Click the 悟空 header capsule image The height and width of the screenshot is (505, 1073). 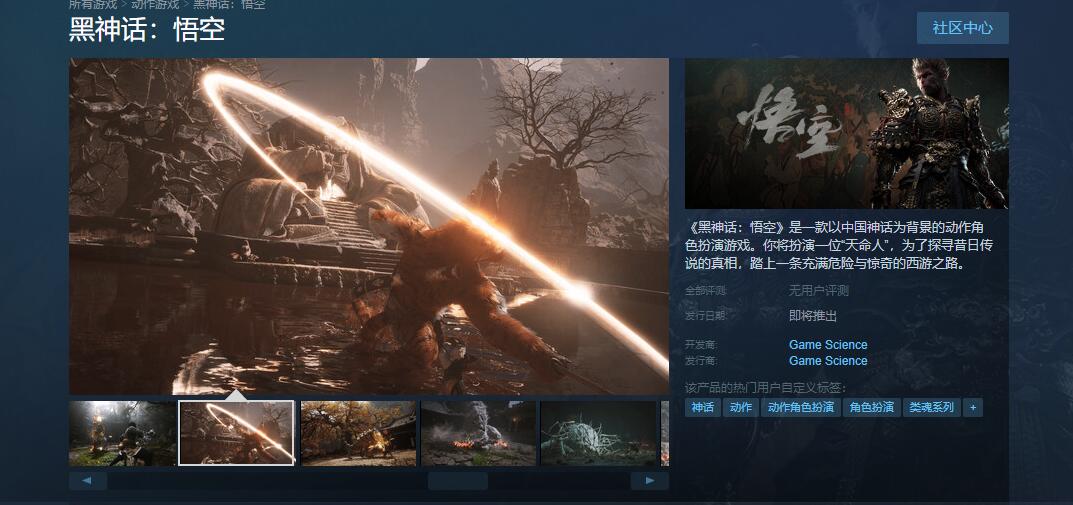click(x=846, y=133)
